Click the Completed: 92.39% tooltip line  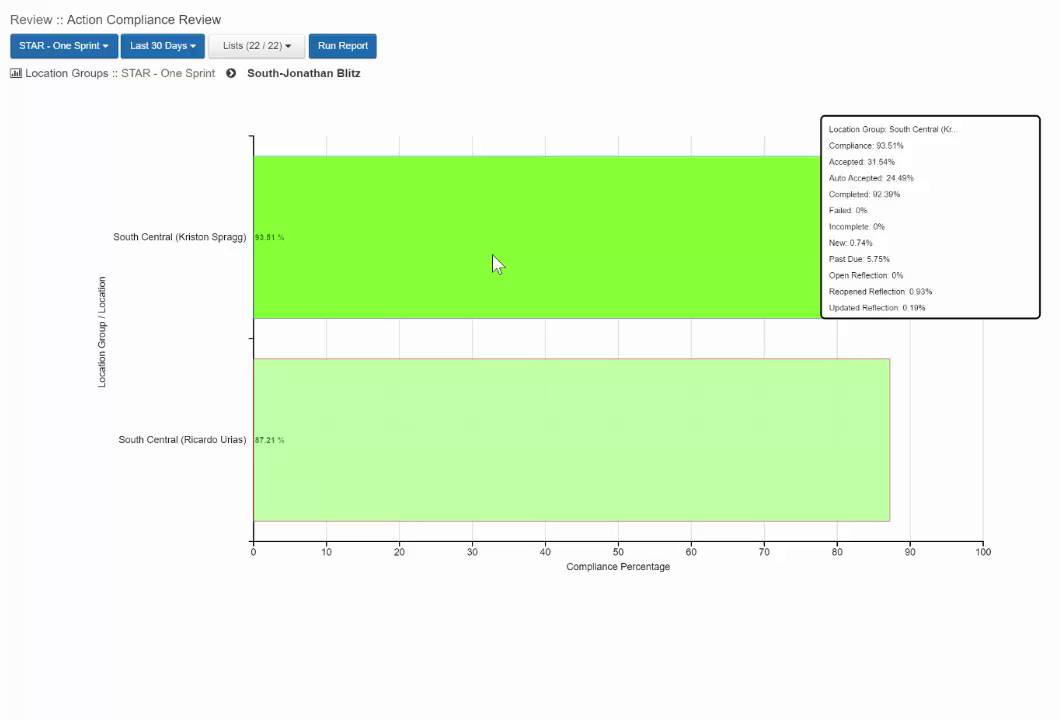pos(865,195)
